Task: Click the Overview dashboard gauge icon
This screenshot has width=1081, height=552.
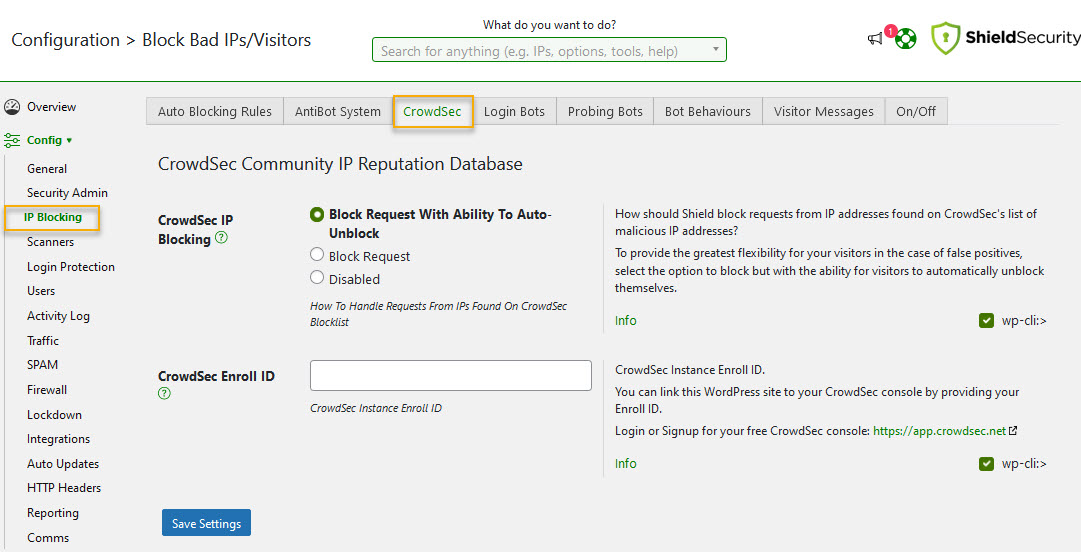Action: coord(12,107)
